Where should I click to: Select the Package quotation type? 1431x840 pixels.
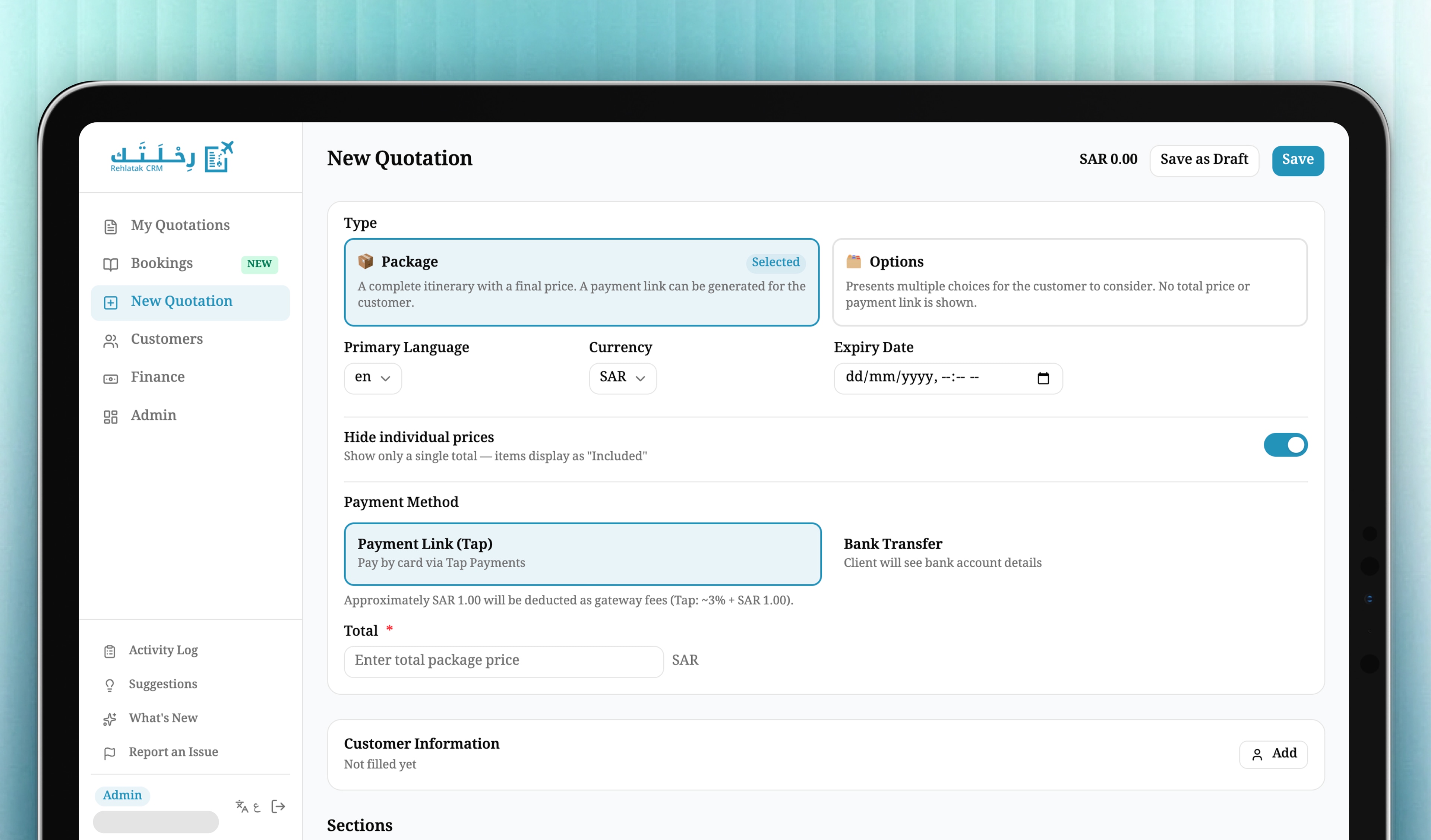click(581, 282)
